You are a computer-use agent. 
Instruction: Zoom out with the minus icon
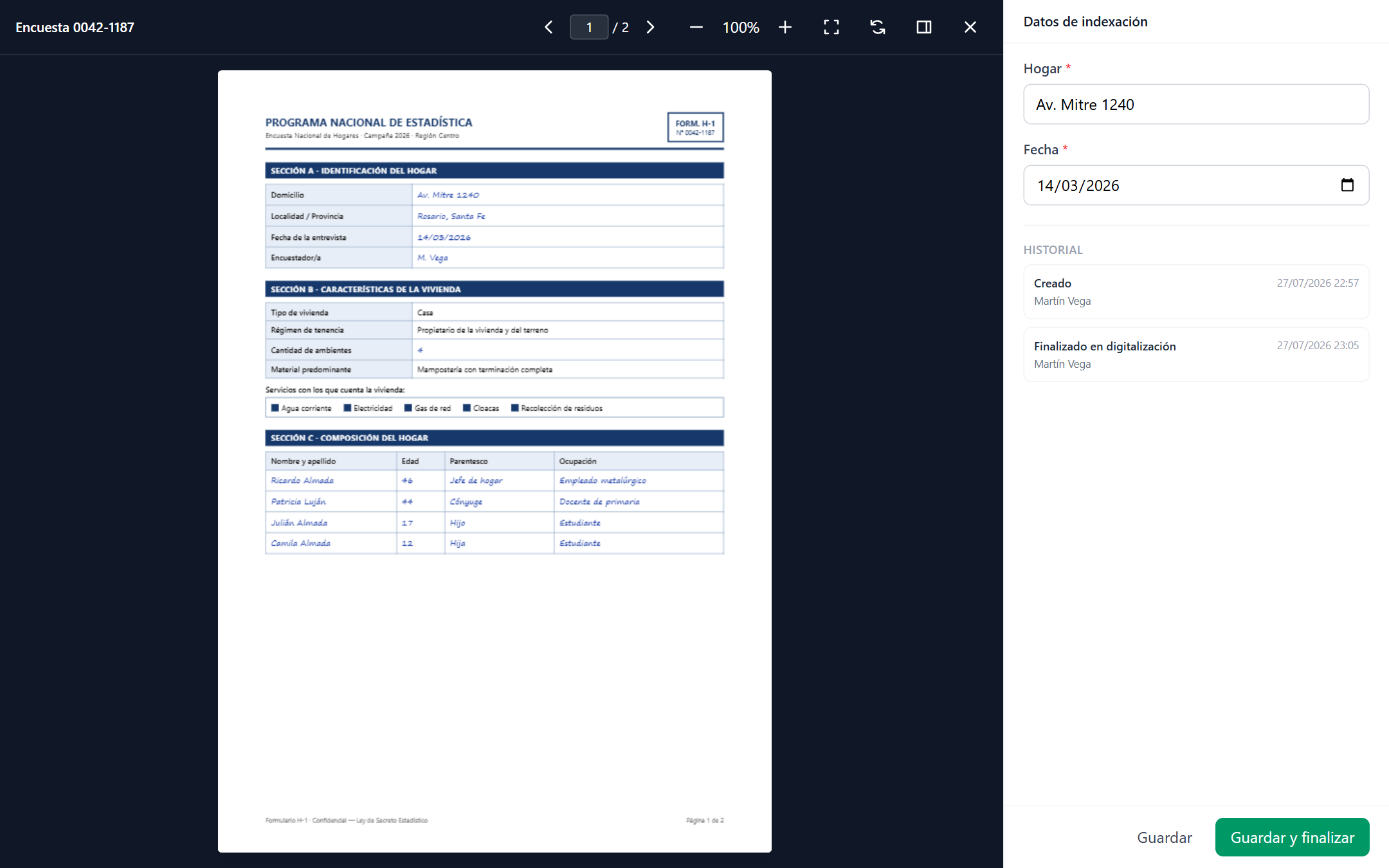(x=696, y=27)
